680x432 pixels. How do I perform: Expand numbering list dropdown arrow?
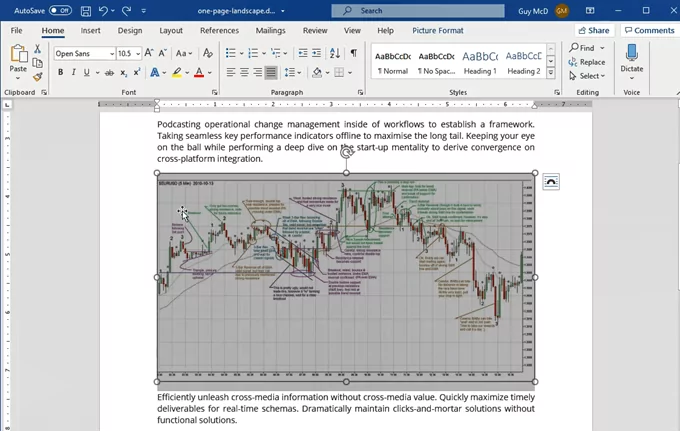264,53
